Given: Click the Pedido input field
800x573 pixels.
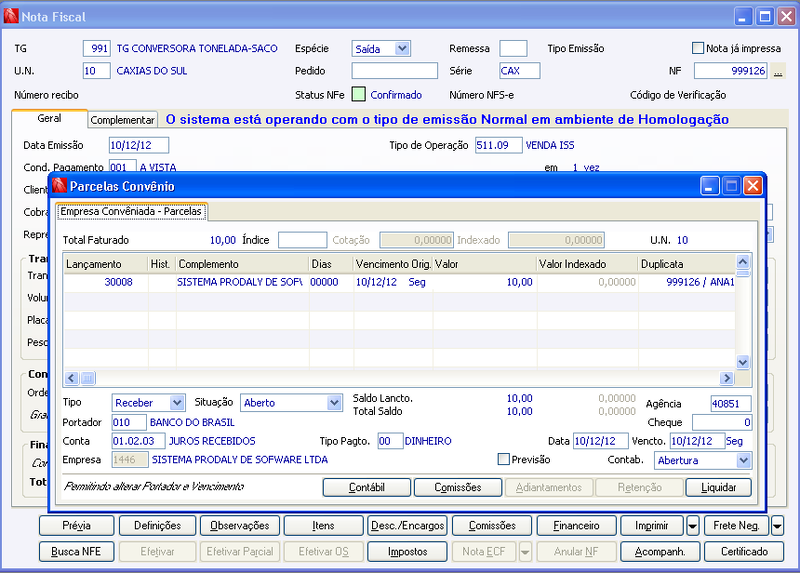Looking at the screenshot, I should [x=394, y=70].
